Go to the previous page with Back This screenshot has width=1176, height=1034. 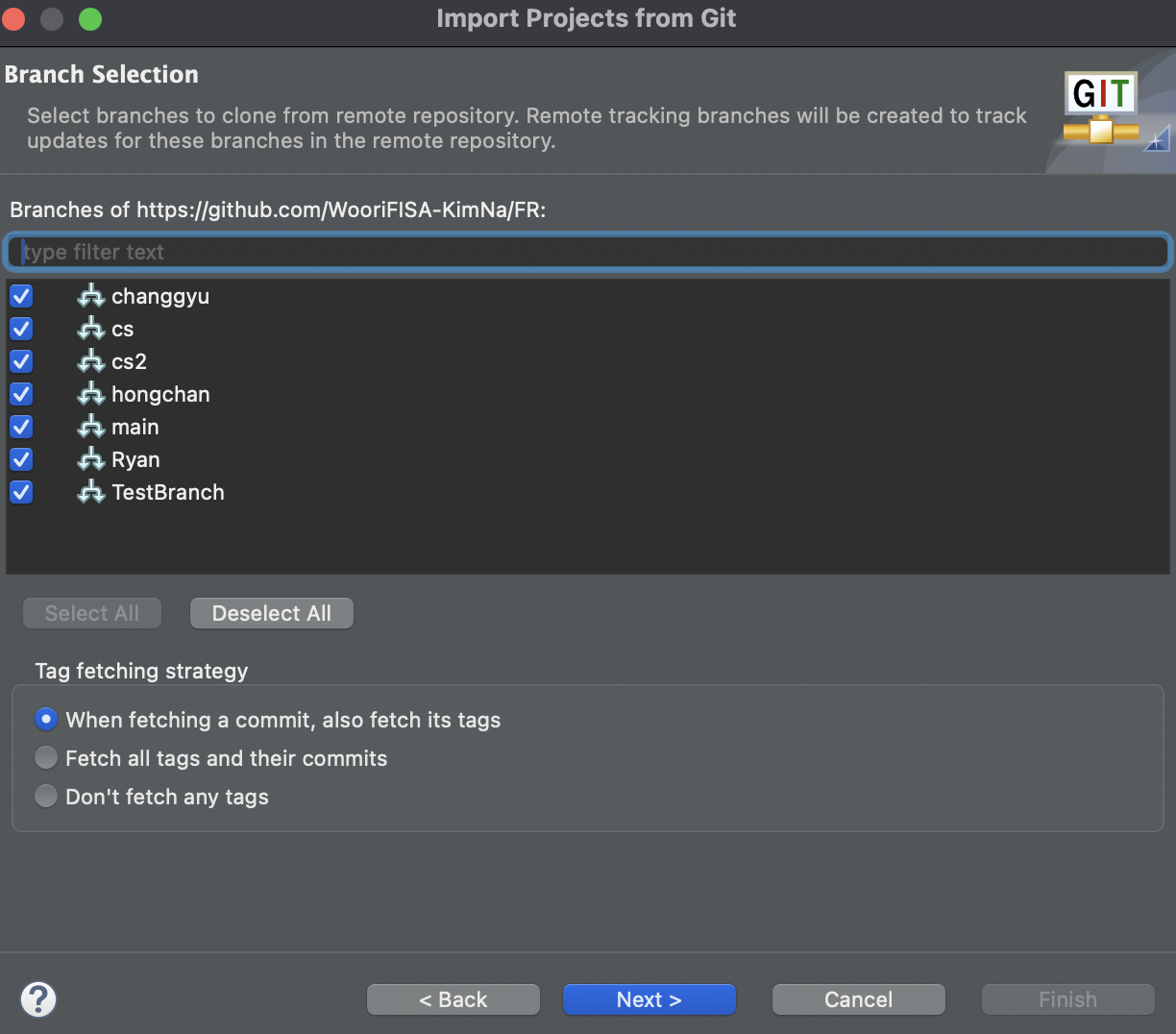[453, 999]
